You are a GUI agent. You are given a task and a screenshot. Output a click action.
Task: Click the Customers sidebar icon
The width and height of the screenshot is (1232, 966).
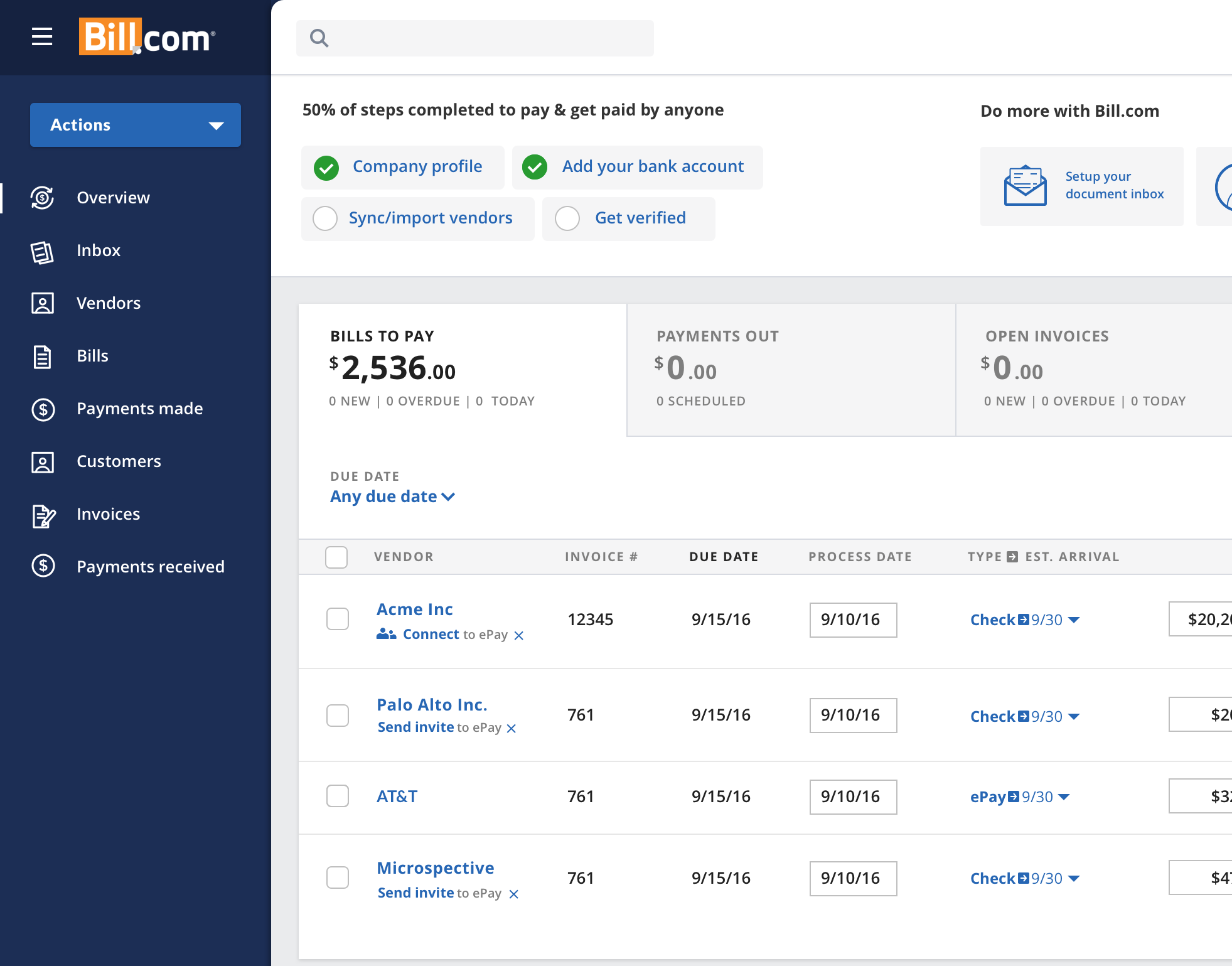pos(43,462)
